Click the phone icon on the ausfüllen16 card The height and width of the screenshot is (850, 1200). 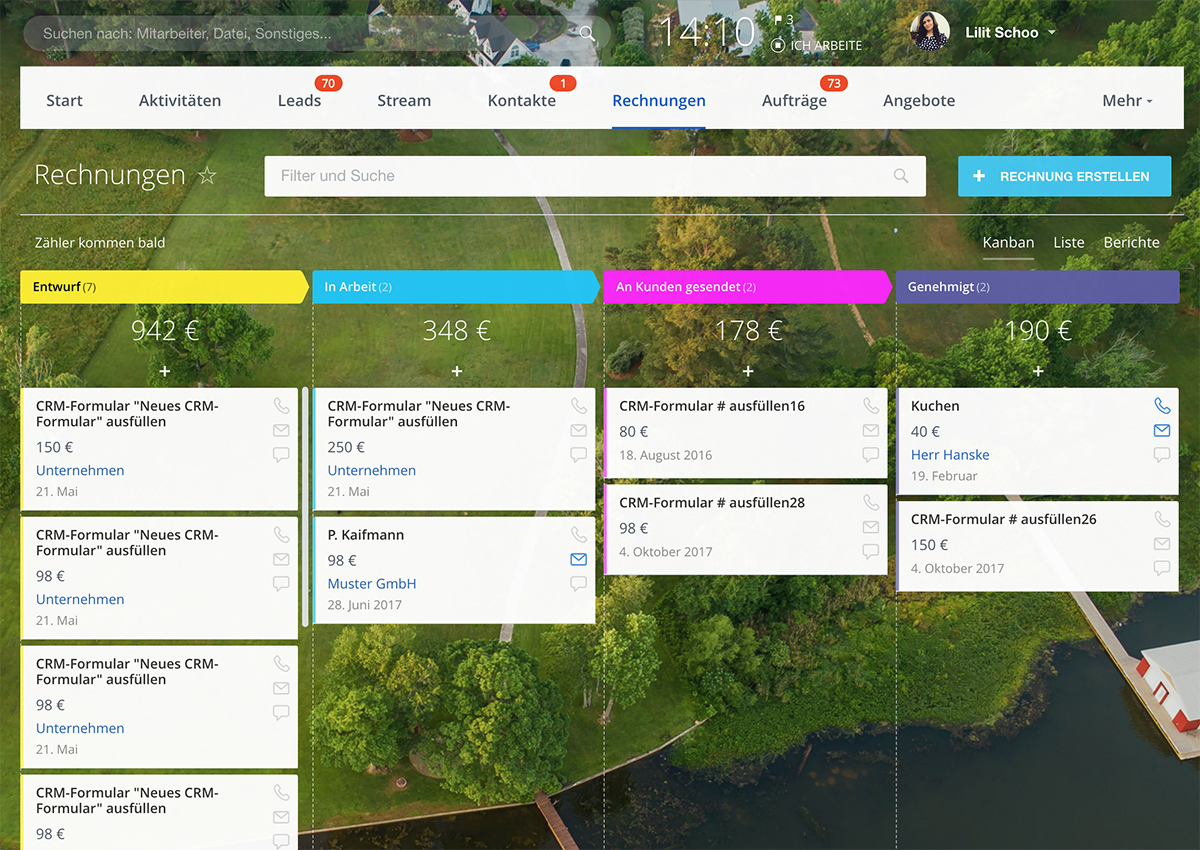coord(870,406)
